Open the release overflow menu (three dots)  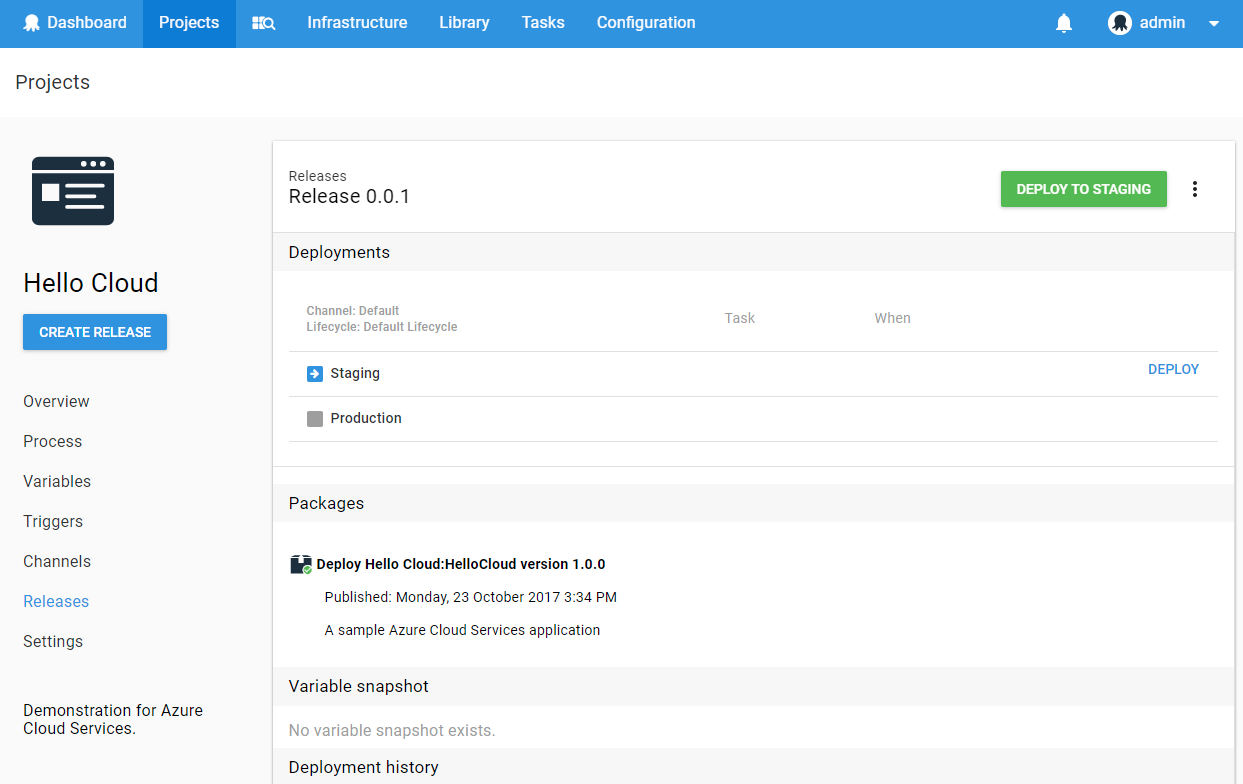(1195, 189)
